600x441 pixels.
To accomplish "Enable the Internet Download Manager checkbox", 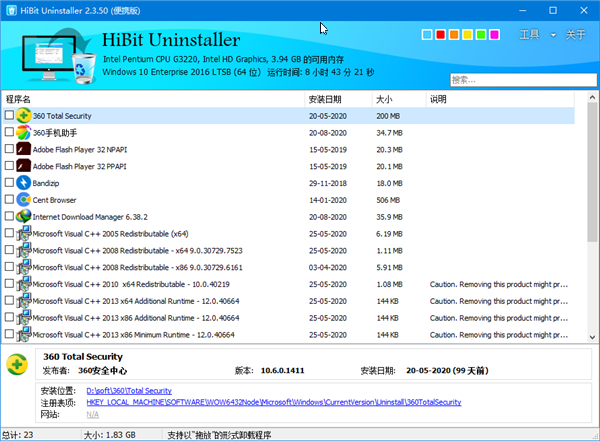I will [x=9, y=216].
